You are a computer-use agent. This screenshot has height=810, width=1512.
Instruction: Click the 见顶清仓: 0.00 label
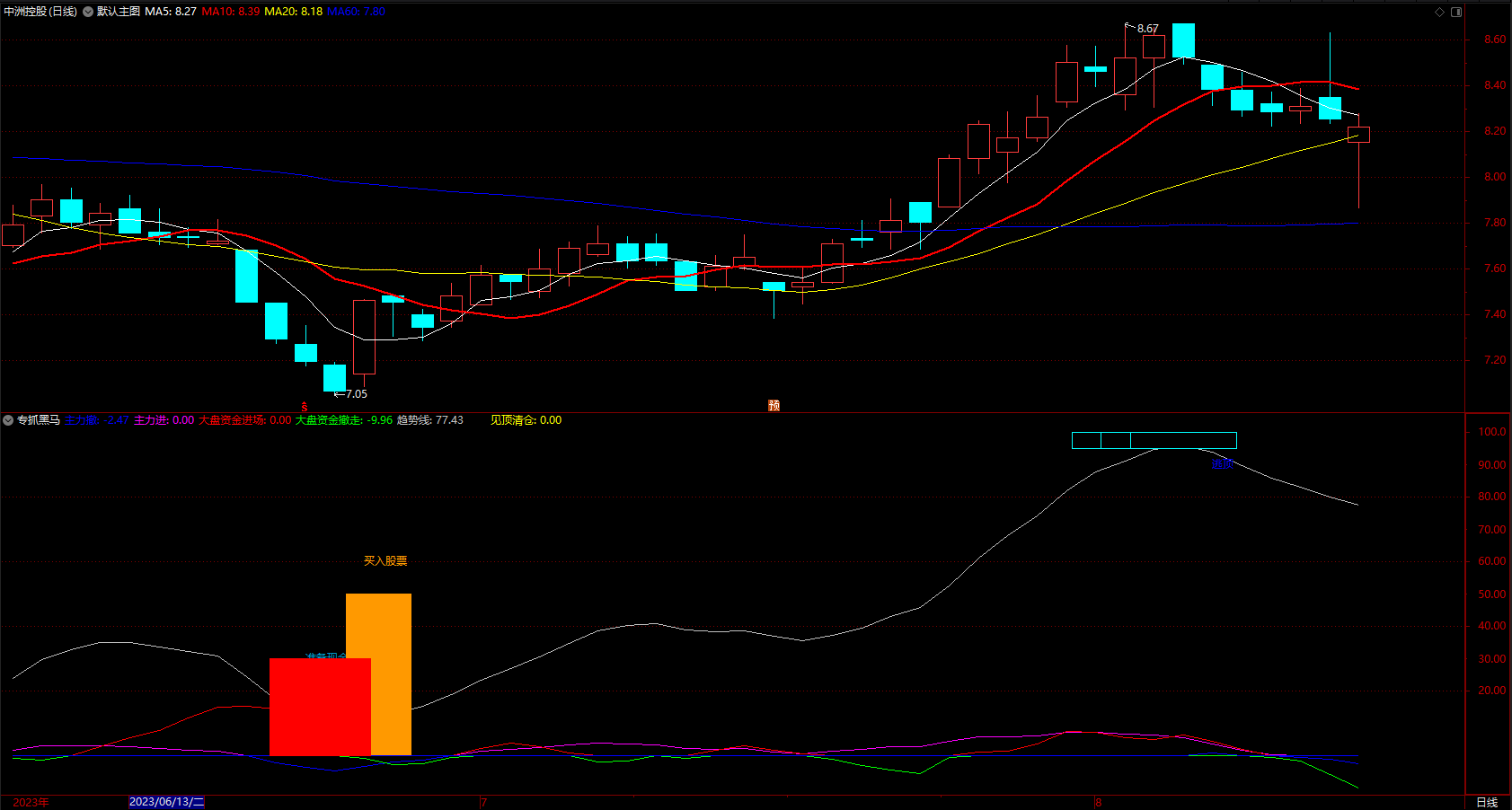[526, 420]
